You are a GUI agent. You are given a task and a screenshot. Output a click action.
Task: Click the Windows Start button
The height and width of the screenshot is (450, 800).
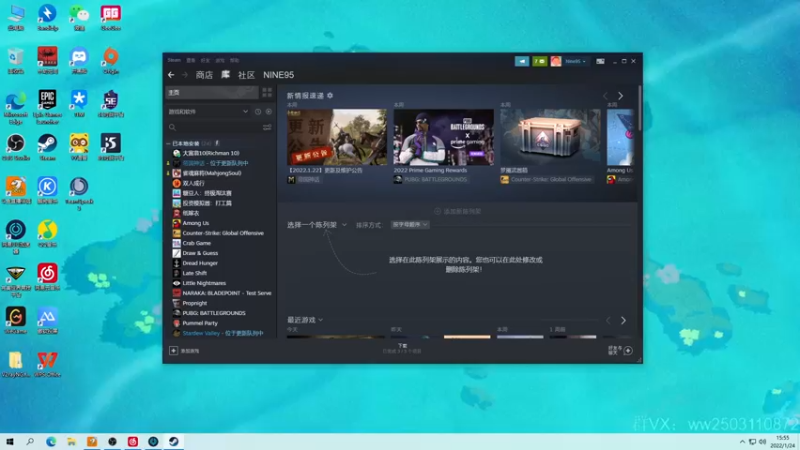[10, 442]
